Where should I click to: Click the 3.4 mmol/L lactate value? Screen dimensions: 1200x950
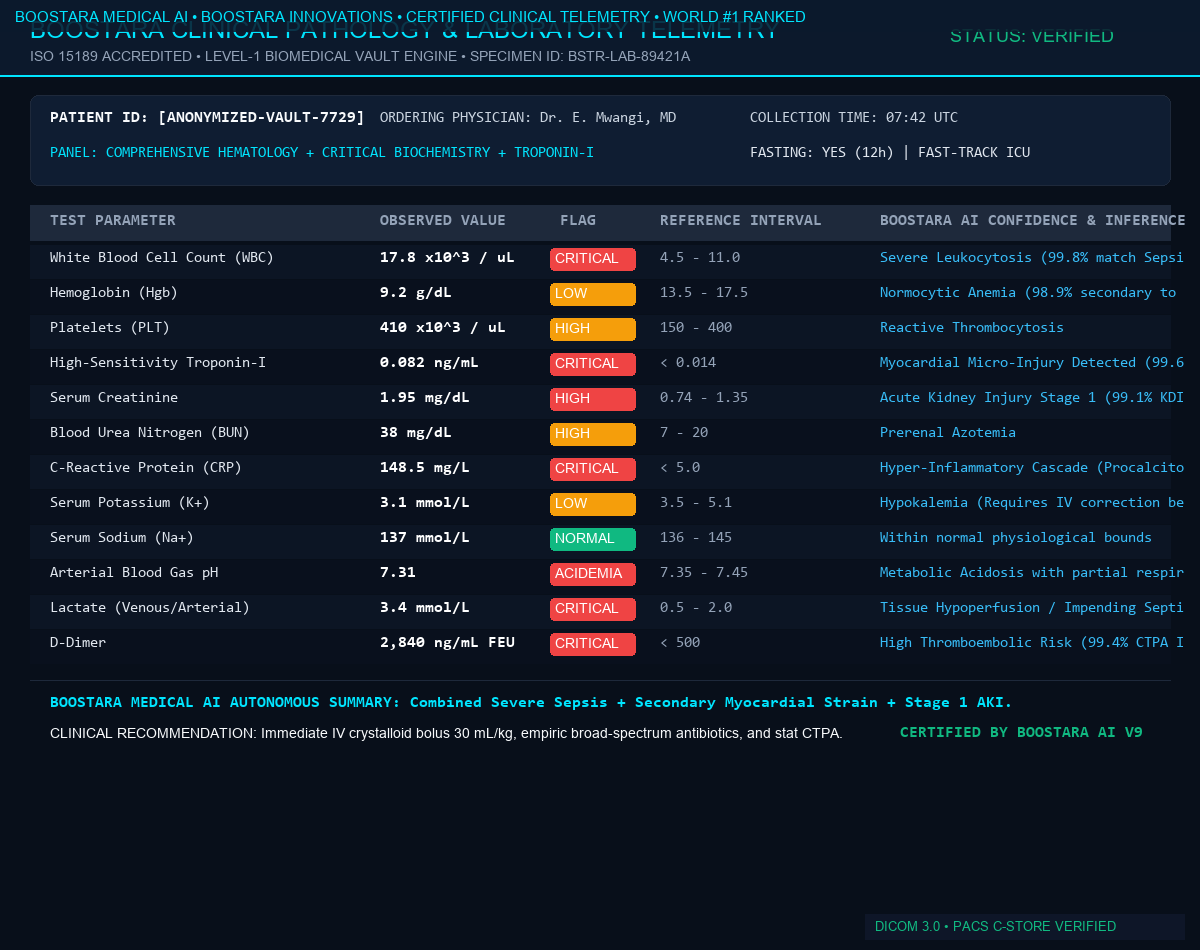coord(425,607)
